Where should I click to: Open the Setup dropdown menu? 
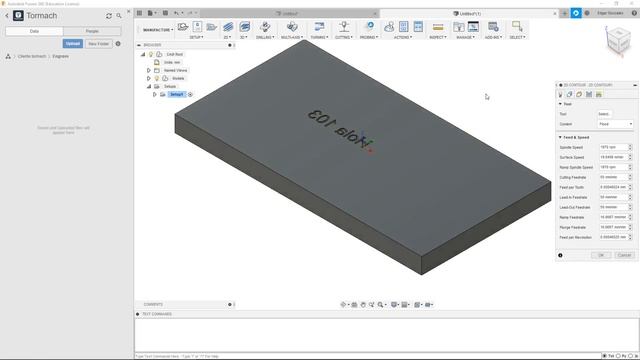pos(196,37)
